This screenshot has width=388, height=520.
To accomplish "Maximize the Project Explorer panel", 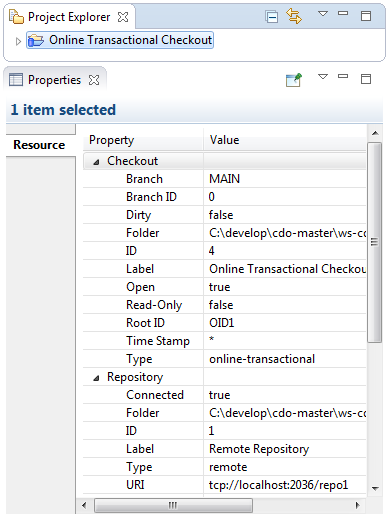I will click(366, 16).
